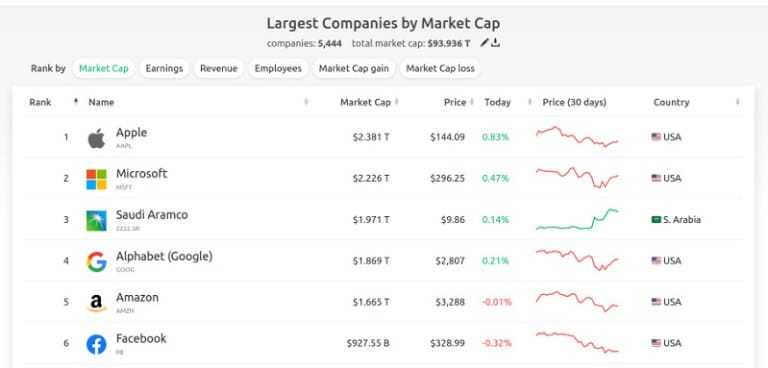Open the Alphabet (Google) company link

click(164, 256)
